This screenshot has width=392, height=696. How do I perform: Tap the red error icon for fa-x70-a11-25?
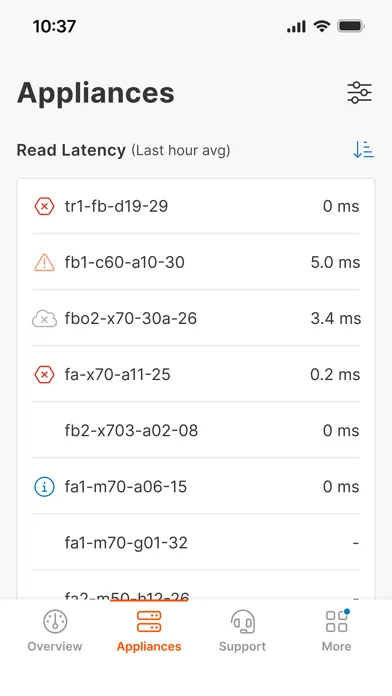click(x=44, y=375)
